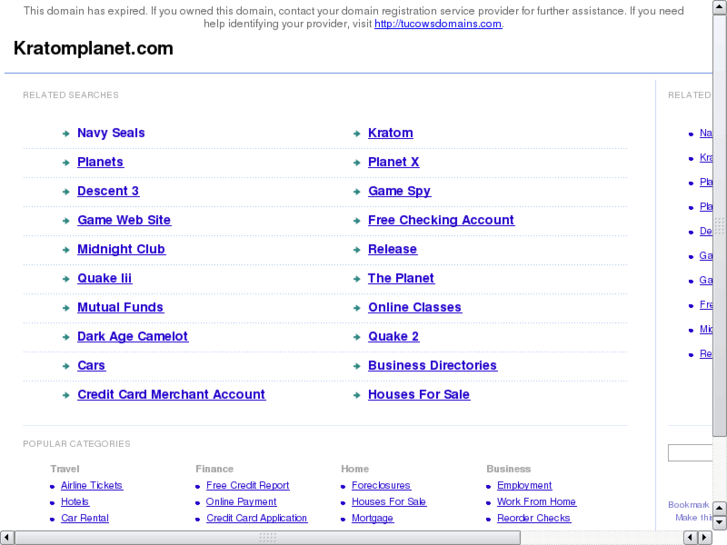Open the Game Spy link
Viewport: 727px width, 545px height.
(399, 191)
